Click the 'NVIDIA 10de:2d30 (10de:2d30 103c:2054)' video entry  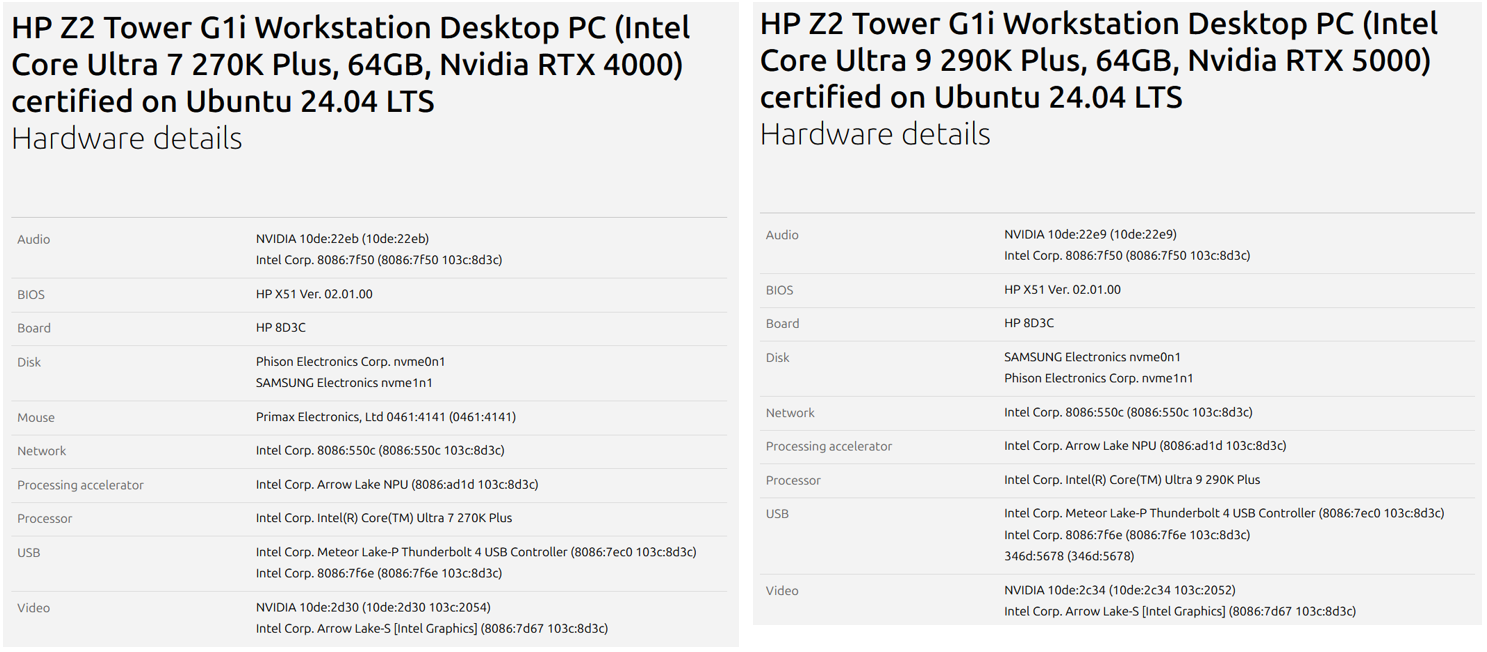click(373, 607)
